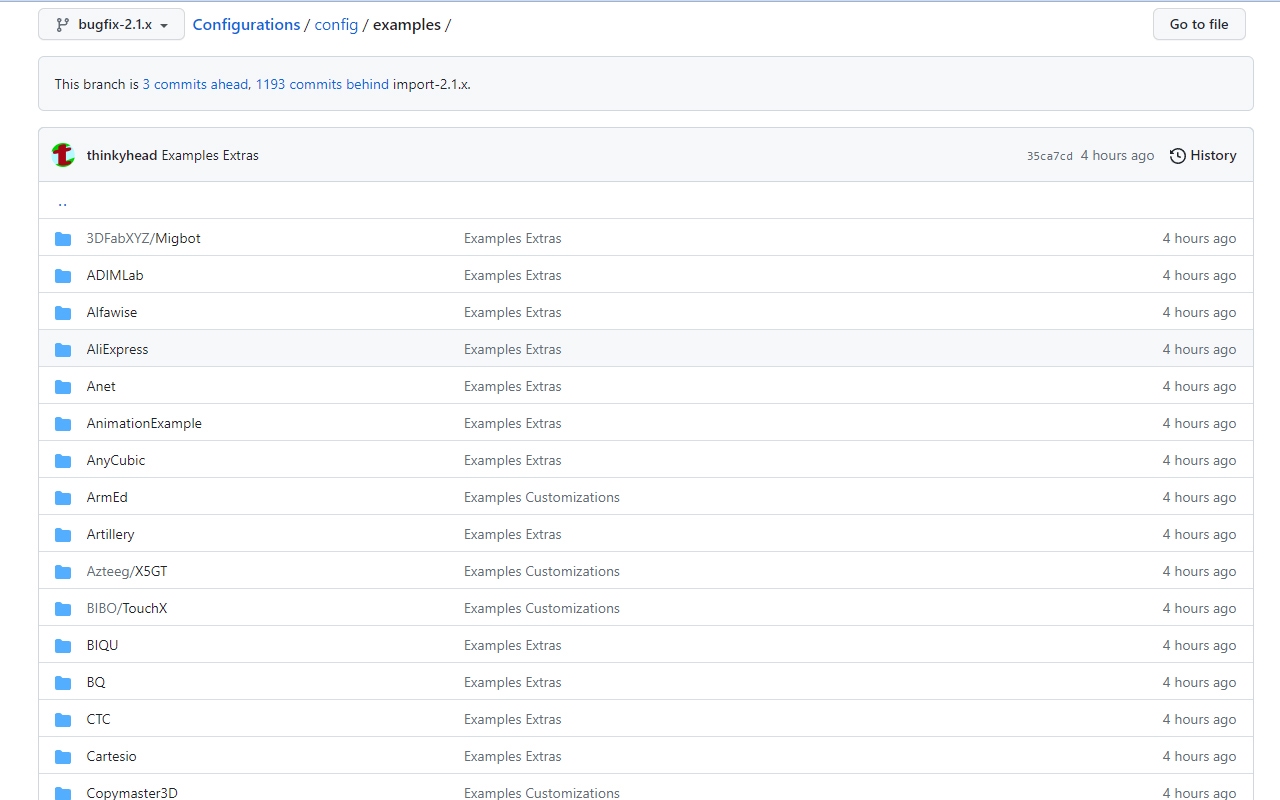Open the BIQU folder
Viewport: 1280px width, 800px height.
pos(103,645)
